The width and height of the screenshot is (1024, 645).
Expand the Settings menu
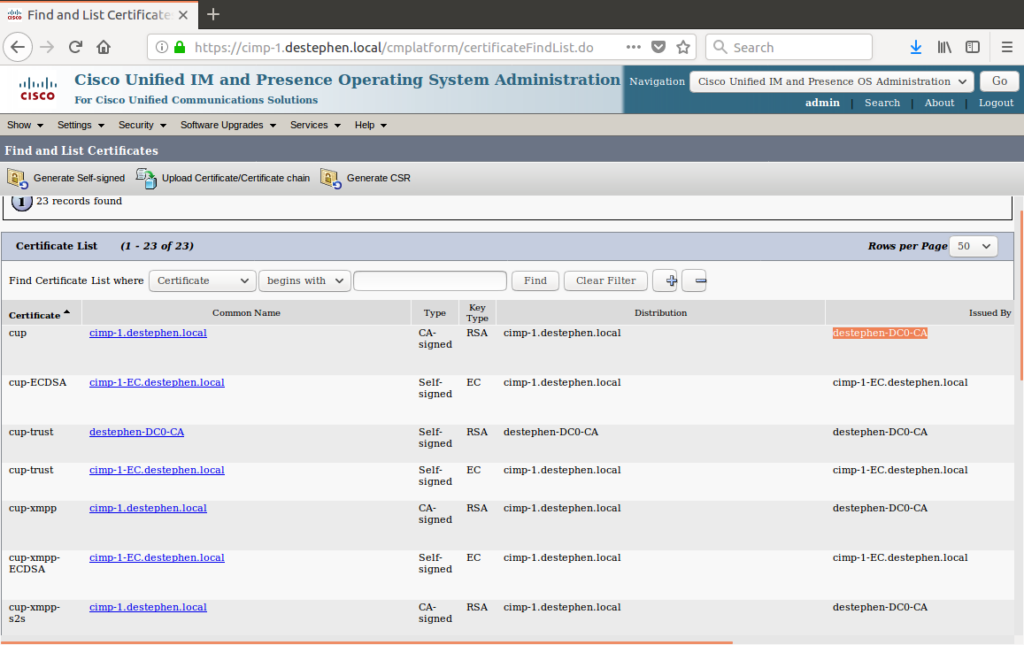(80, 125)
